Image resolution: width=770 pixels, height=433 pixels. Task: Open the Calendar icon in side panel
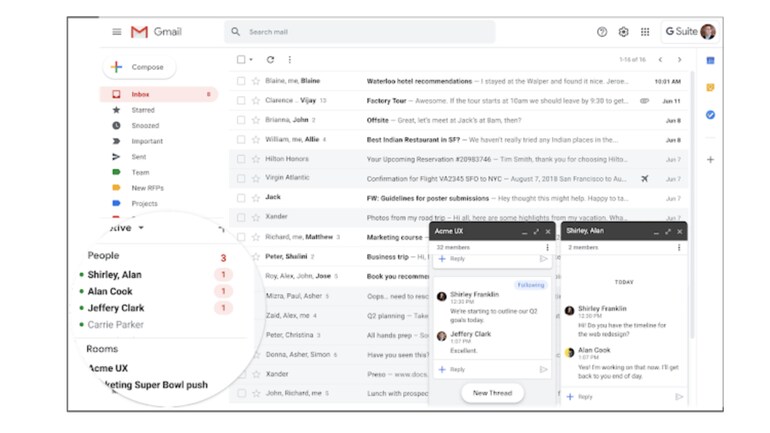click(710, 61)
